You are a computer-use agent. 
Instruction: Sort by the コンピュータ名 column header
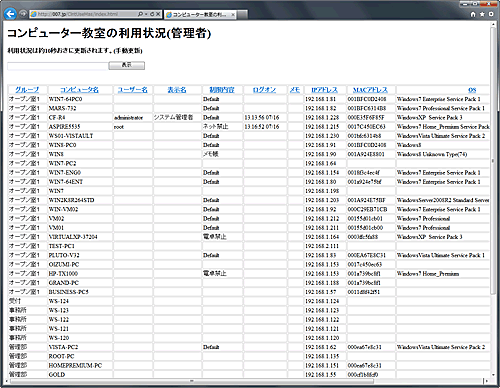coord(79,90)
